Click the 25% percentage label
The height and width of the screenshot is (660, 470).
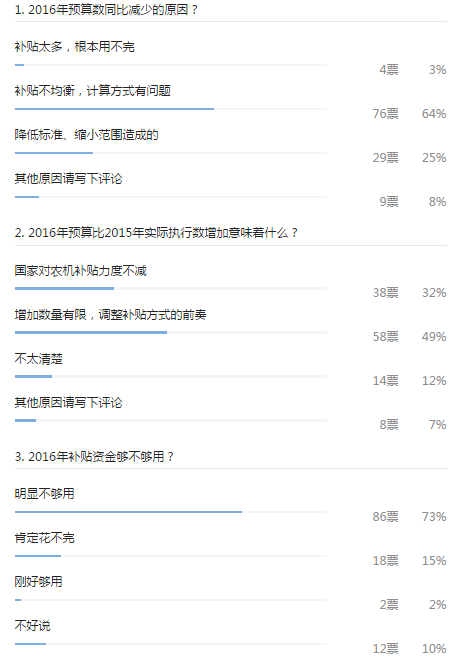point(434,158)
